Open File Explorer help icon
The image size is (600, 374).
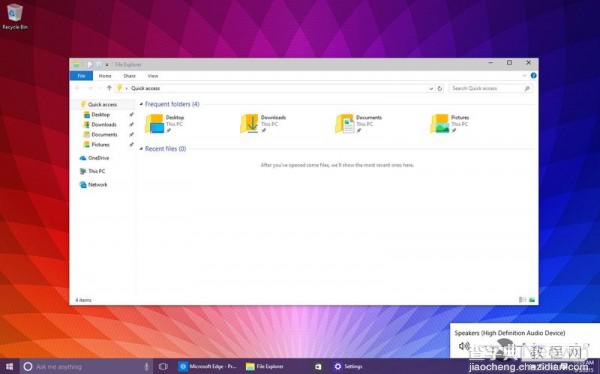(533, 76)
